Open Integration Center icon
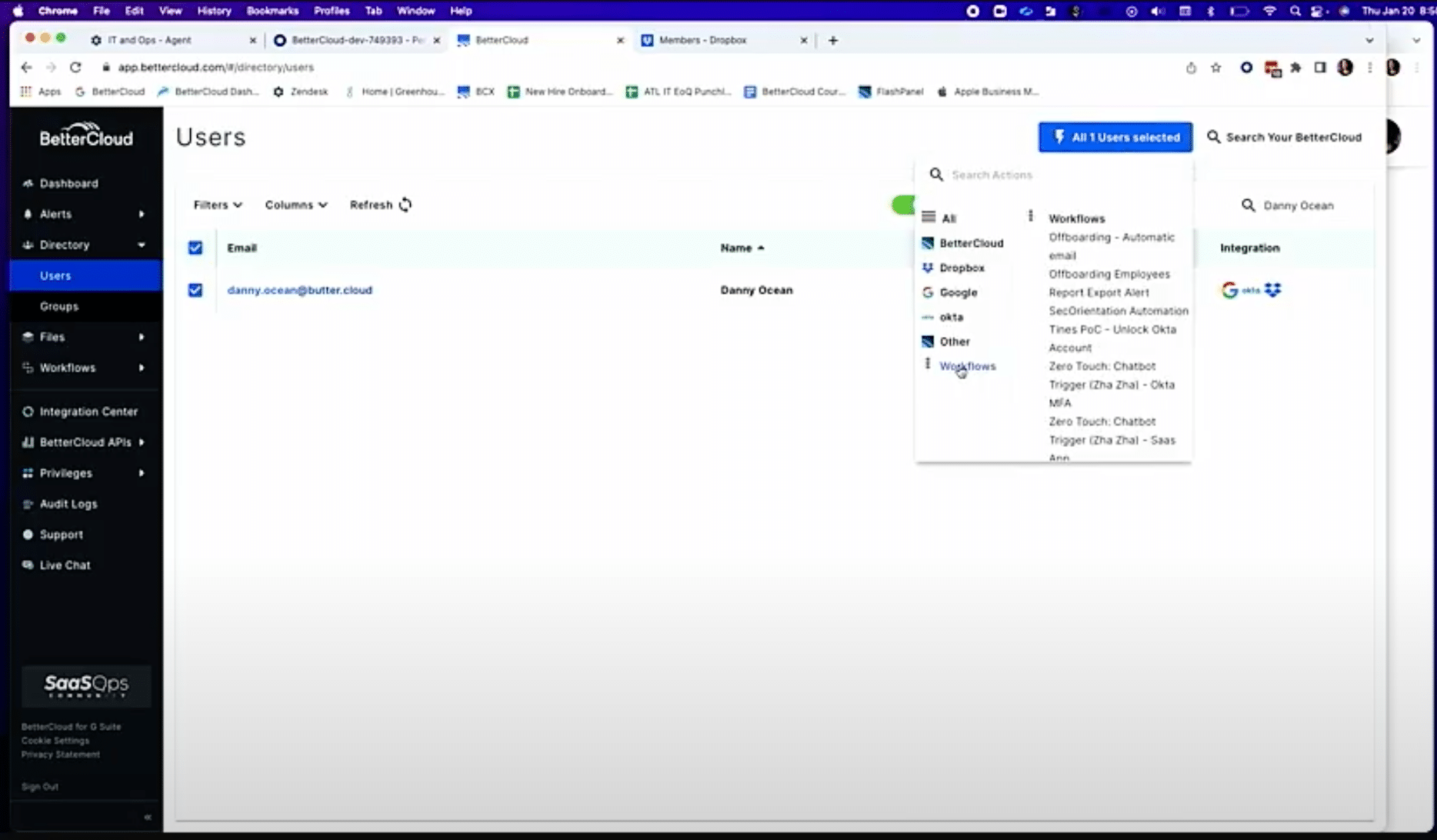The width and height of the screenshot is (1437, 840). point(28,412)
